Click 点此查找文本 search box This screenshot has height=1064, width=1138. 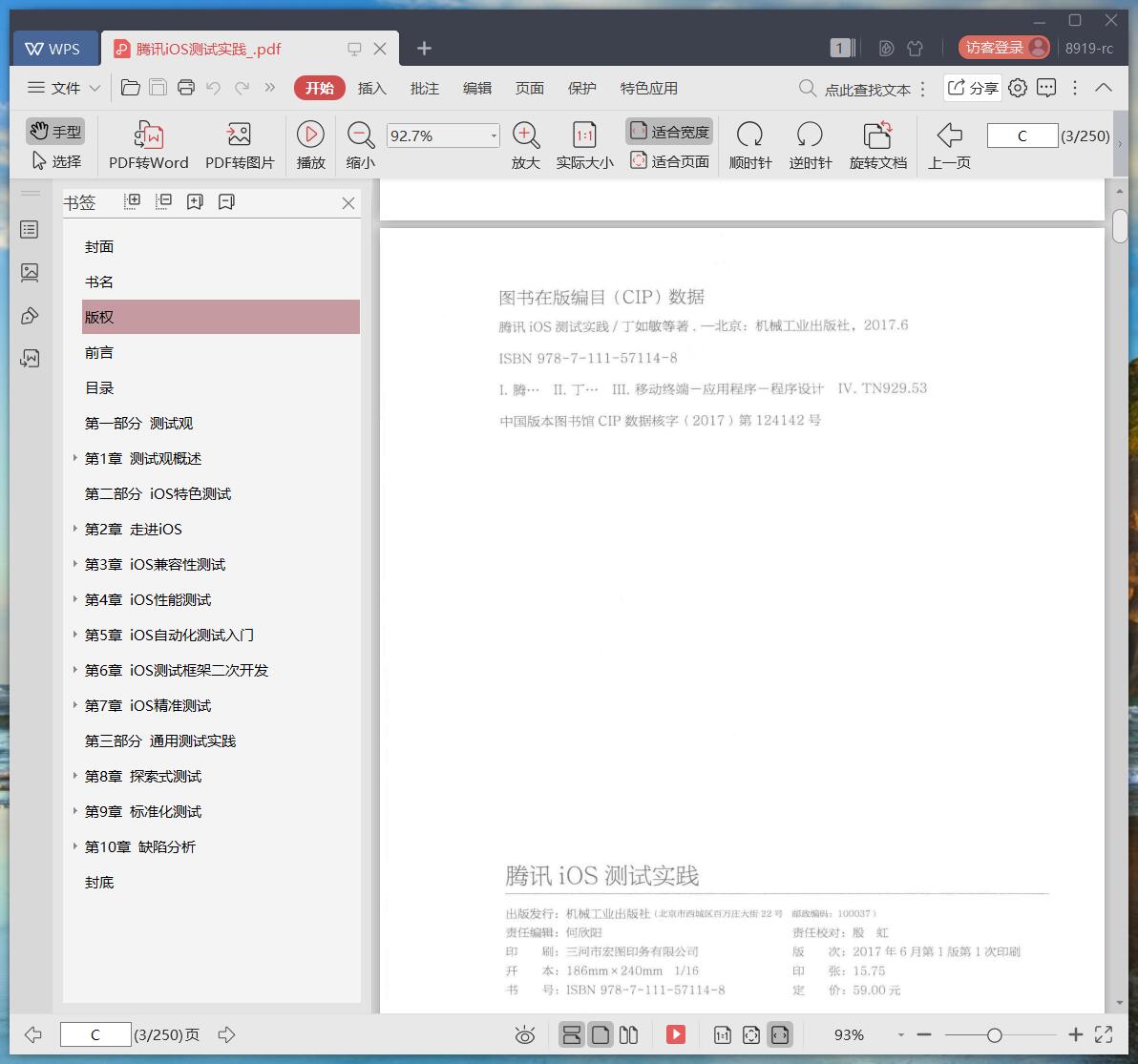[854, 89]
